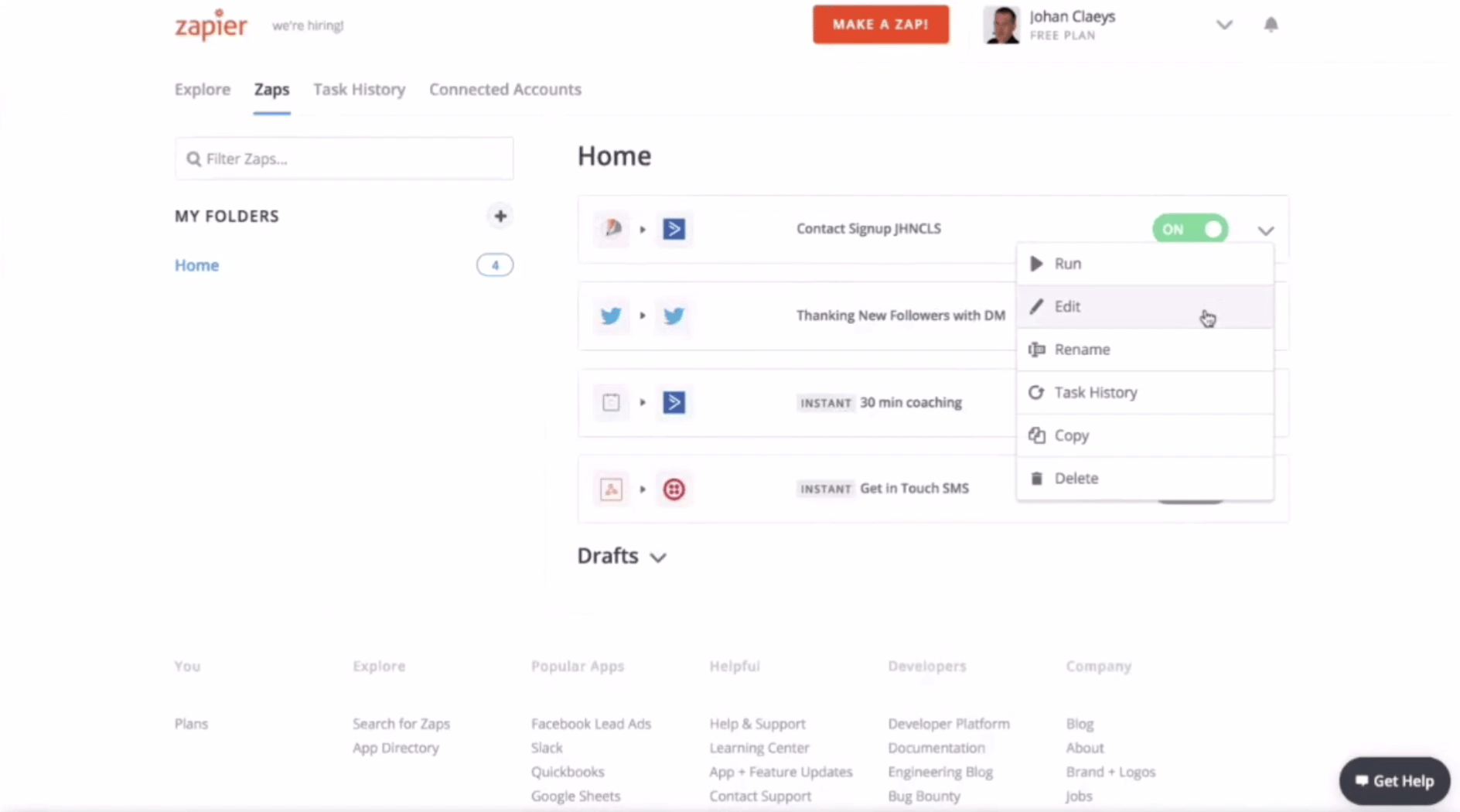Switch to the Explore tab

(x=203, y=89)
